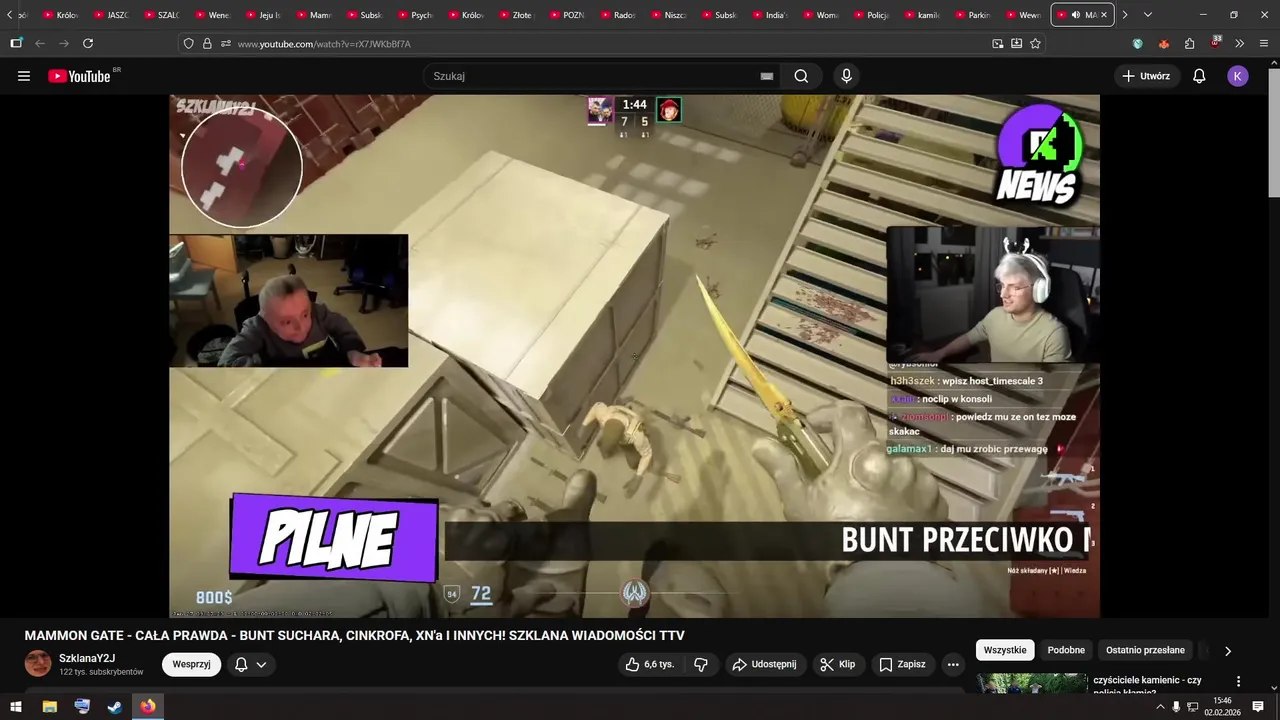Open the YouTube hamburger guide menu
1280x720 pixels.
click(x=24, y=76)
